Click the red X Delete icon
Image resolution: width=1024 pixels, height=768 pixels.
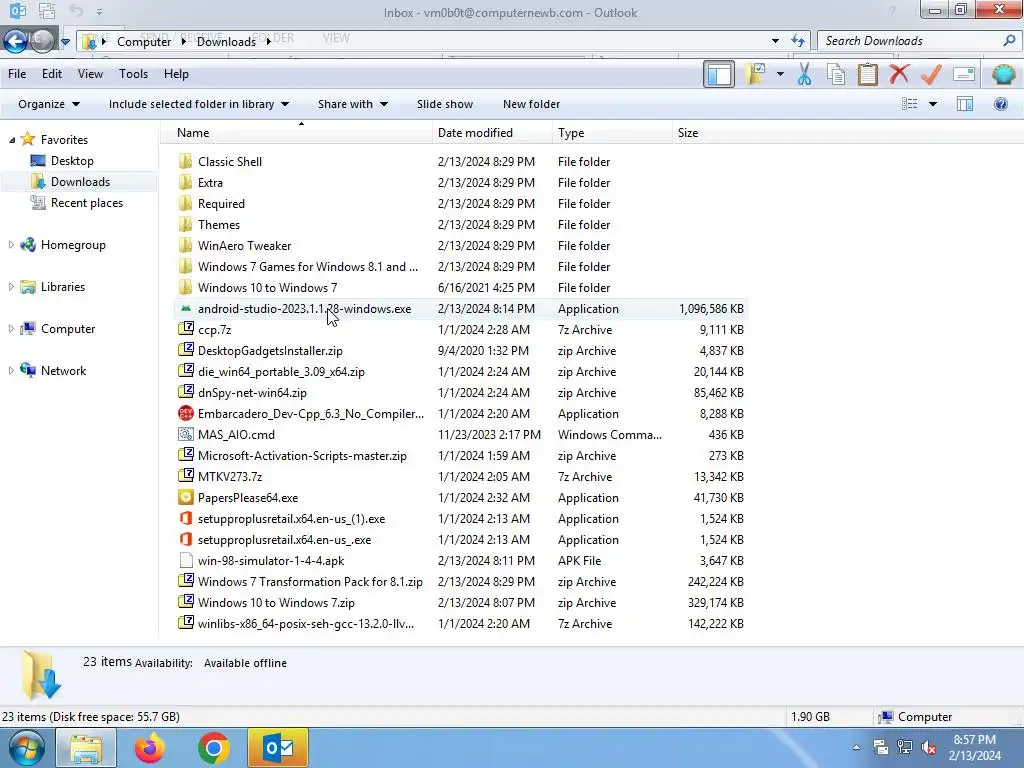coord(899,74)
